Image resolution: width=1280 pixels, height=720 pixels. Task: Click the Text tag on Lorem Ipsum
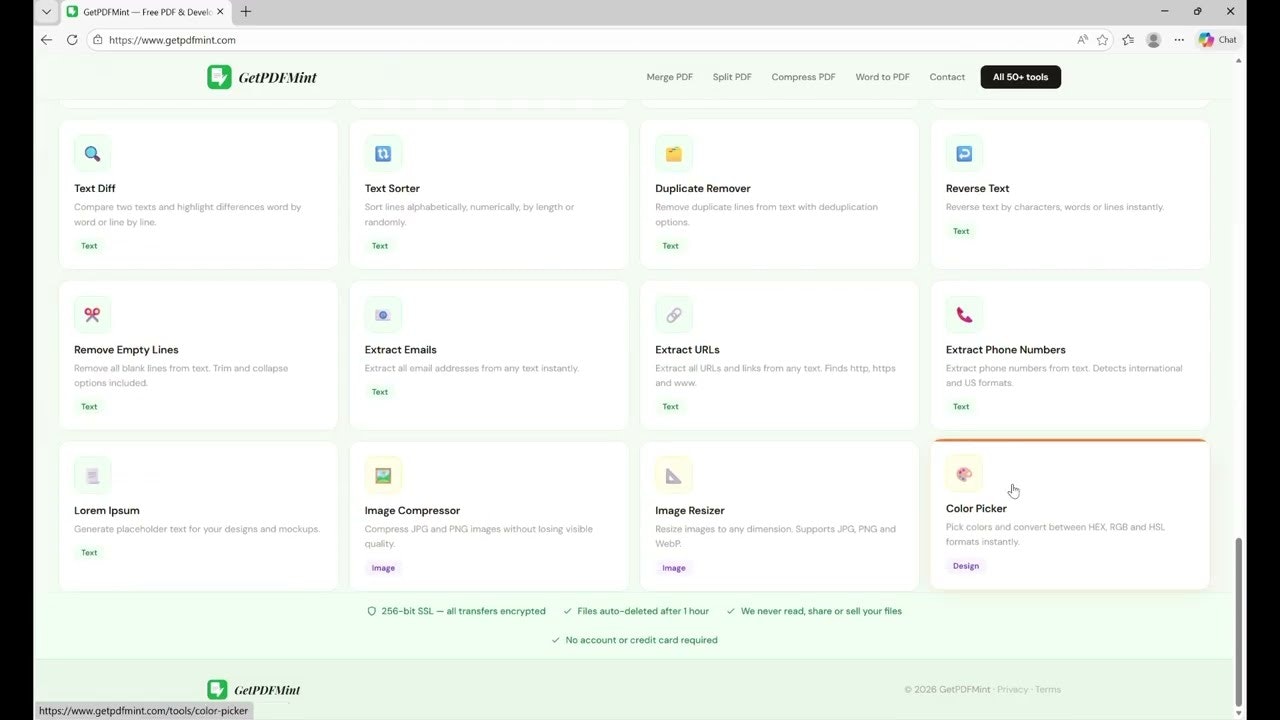tap(89, 552)
